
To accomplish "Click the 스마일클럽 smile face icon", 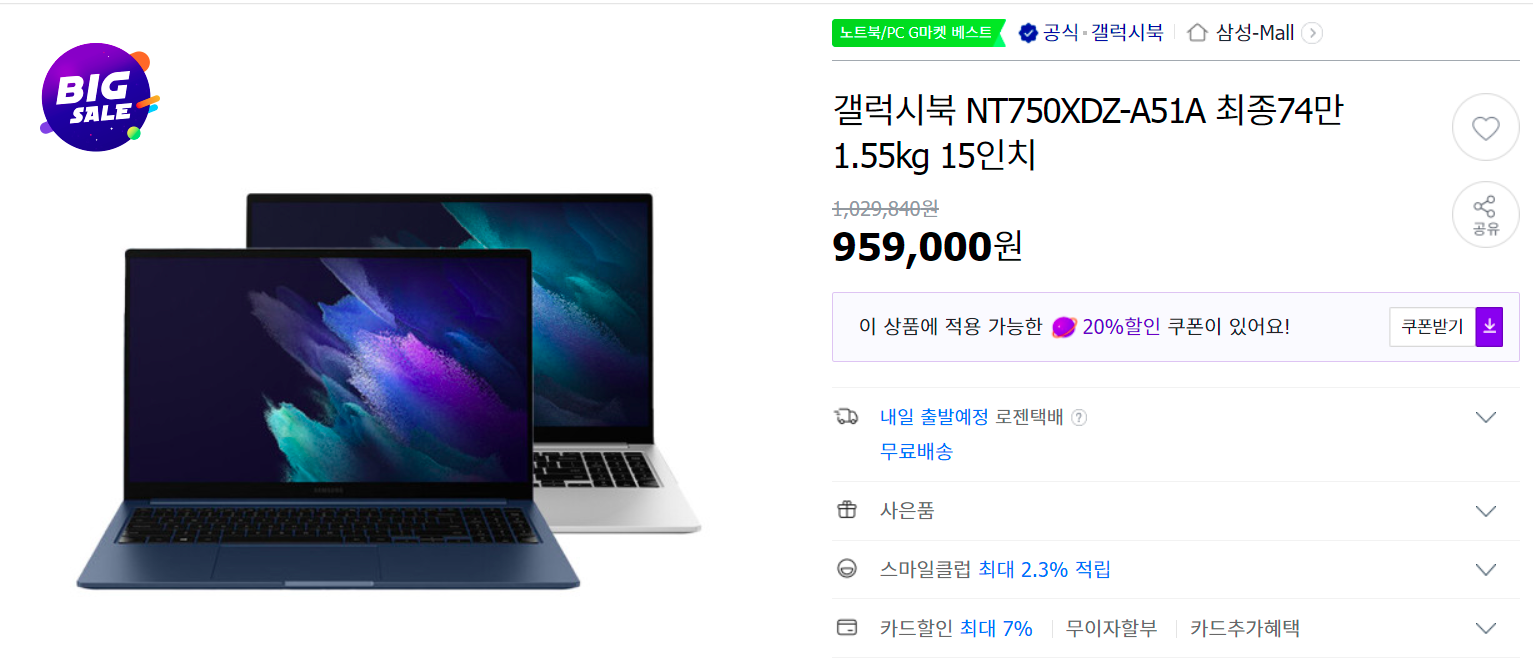I will tap(846, 570).
